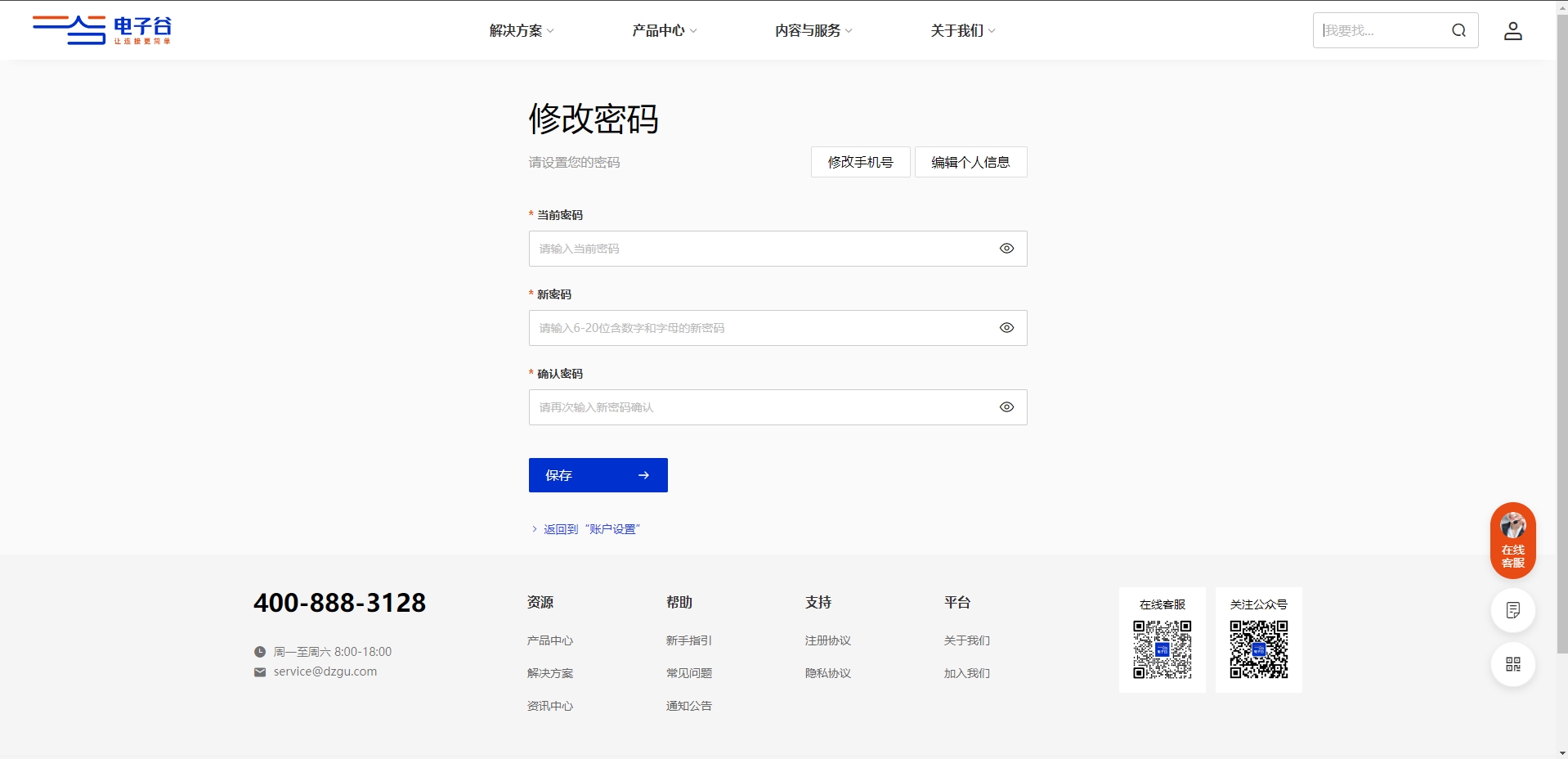The width and height of the screenshot is (1568, 759).
Task: Return via 返回到"账户设置" link
Action: 585,529
